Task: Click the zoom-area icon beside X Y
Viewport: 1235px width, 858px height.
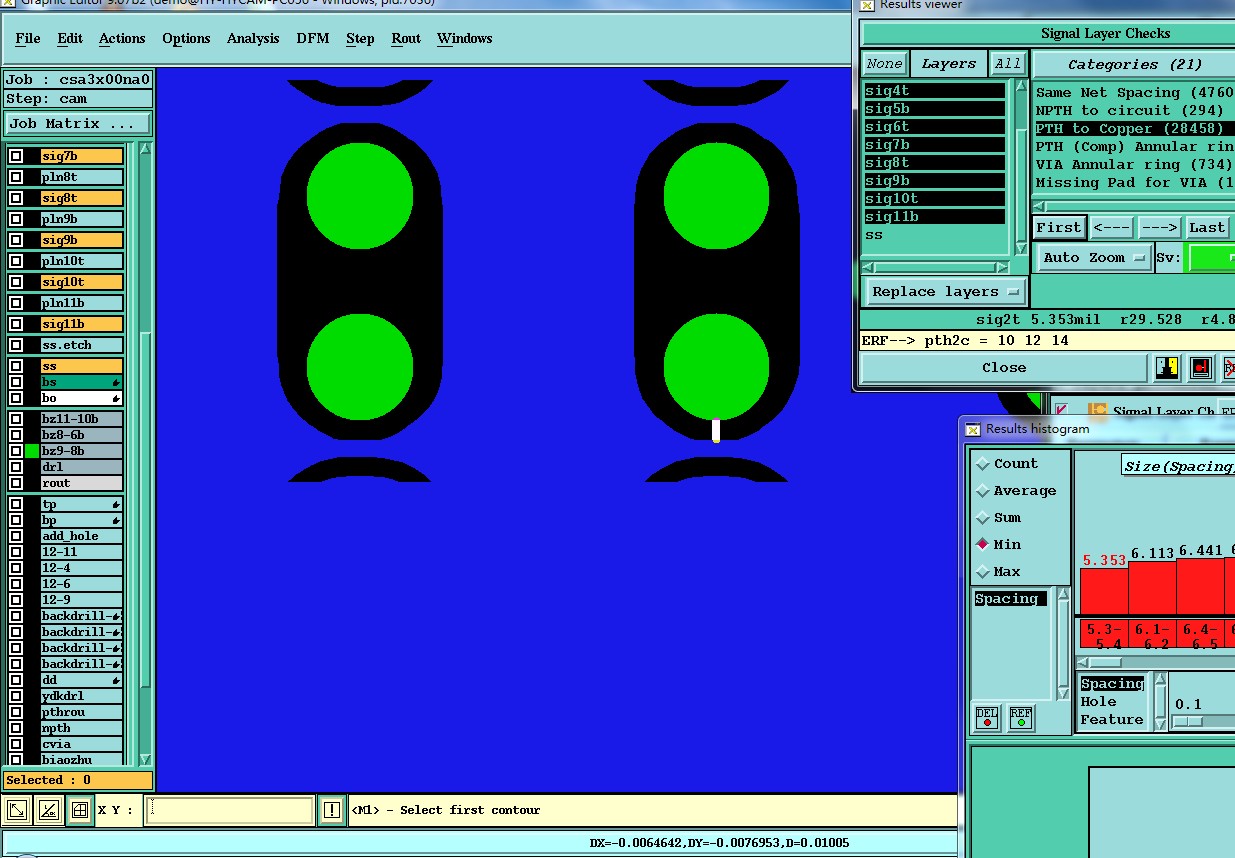Action: click(17, 810)
